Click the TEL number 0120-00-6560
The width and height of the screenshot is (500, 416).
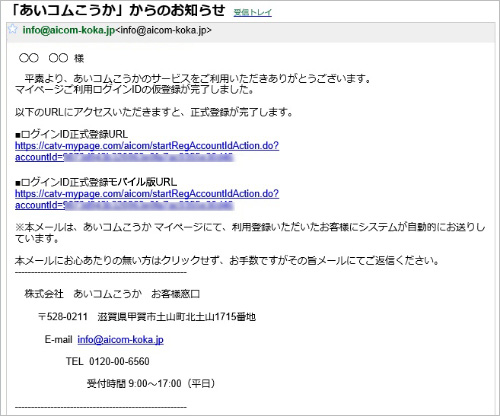click(x=119, y=361)
